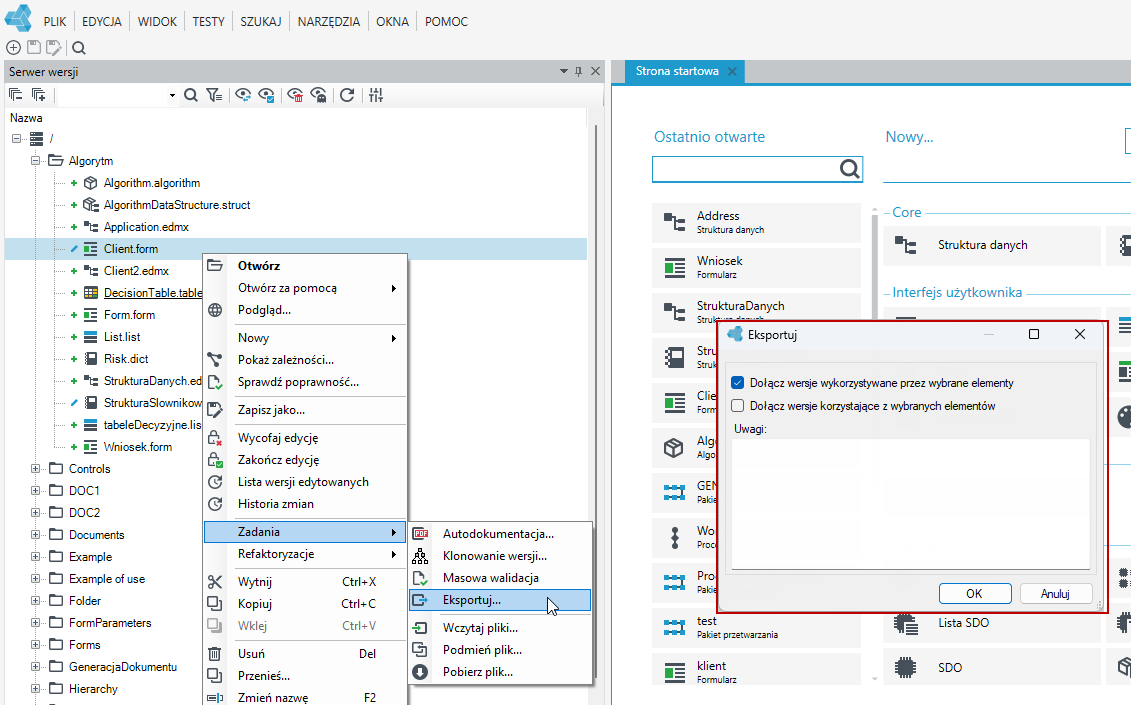
Task: Expand the Controls folder
Action: (35, 469)
